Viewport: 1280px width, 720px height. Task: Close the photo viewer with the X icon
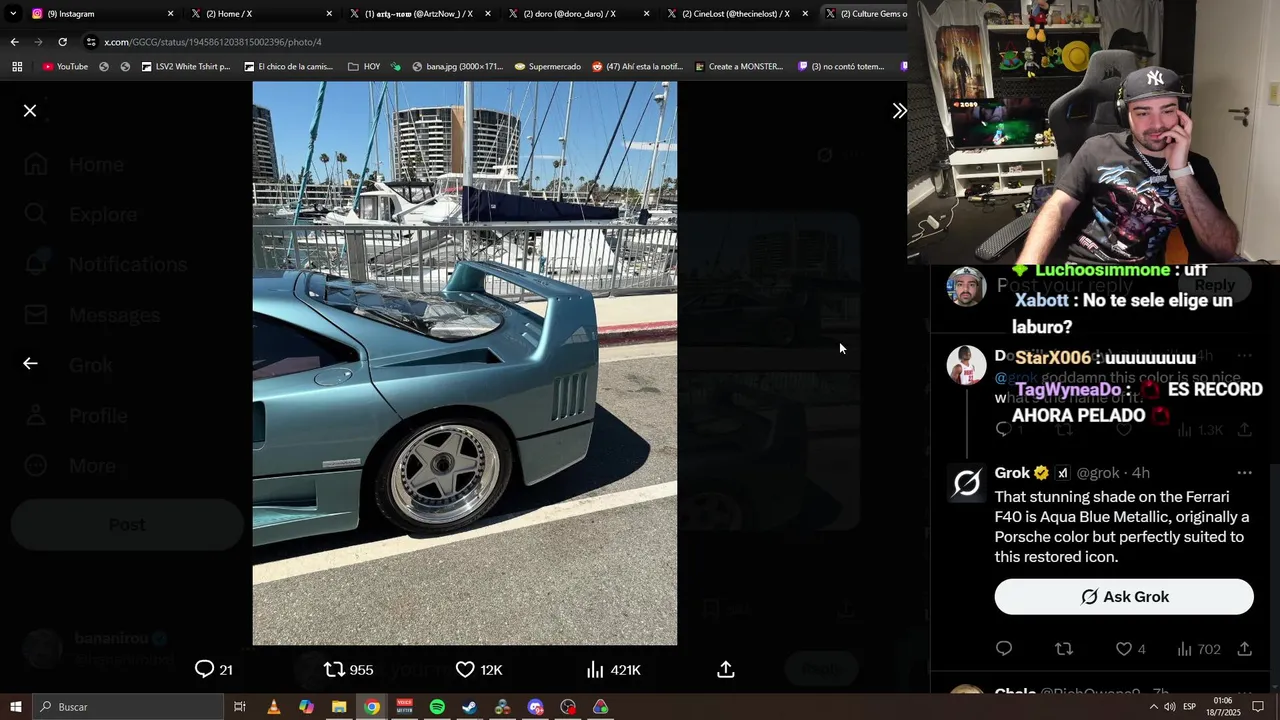click(30, 111)
